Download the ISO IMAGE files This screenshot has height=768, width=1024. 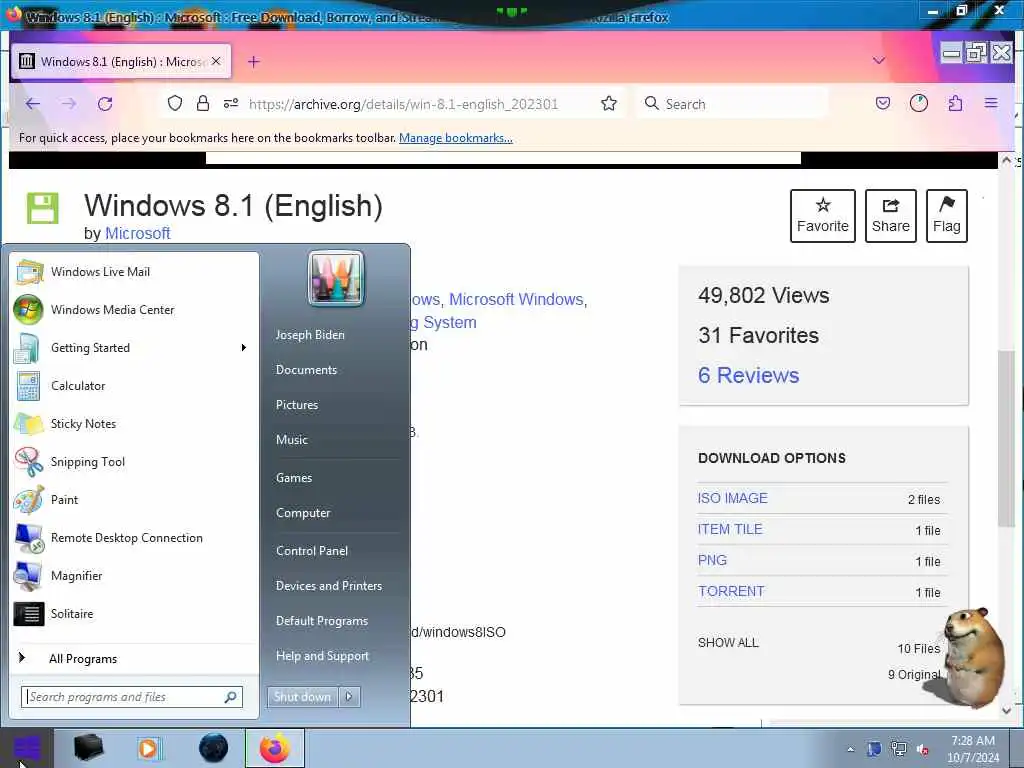[x=732, y=498]
